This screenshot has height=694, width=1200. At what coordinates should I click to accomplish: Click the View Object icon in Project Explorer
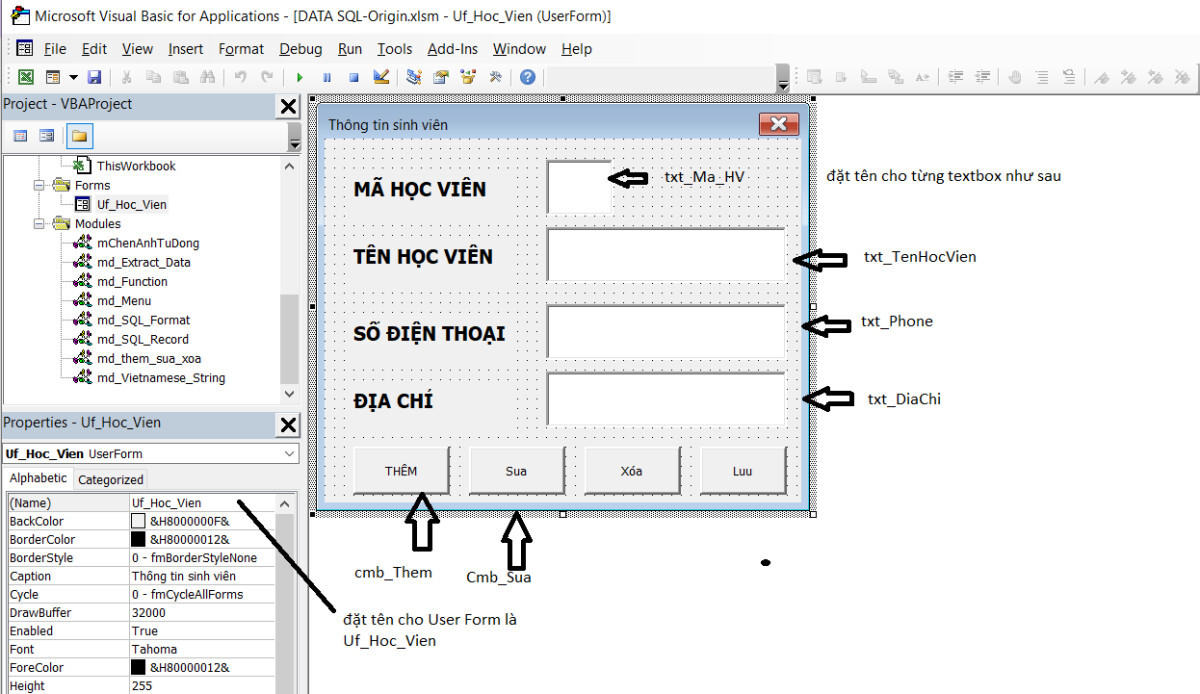[x=47, y=135]
